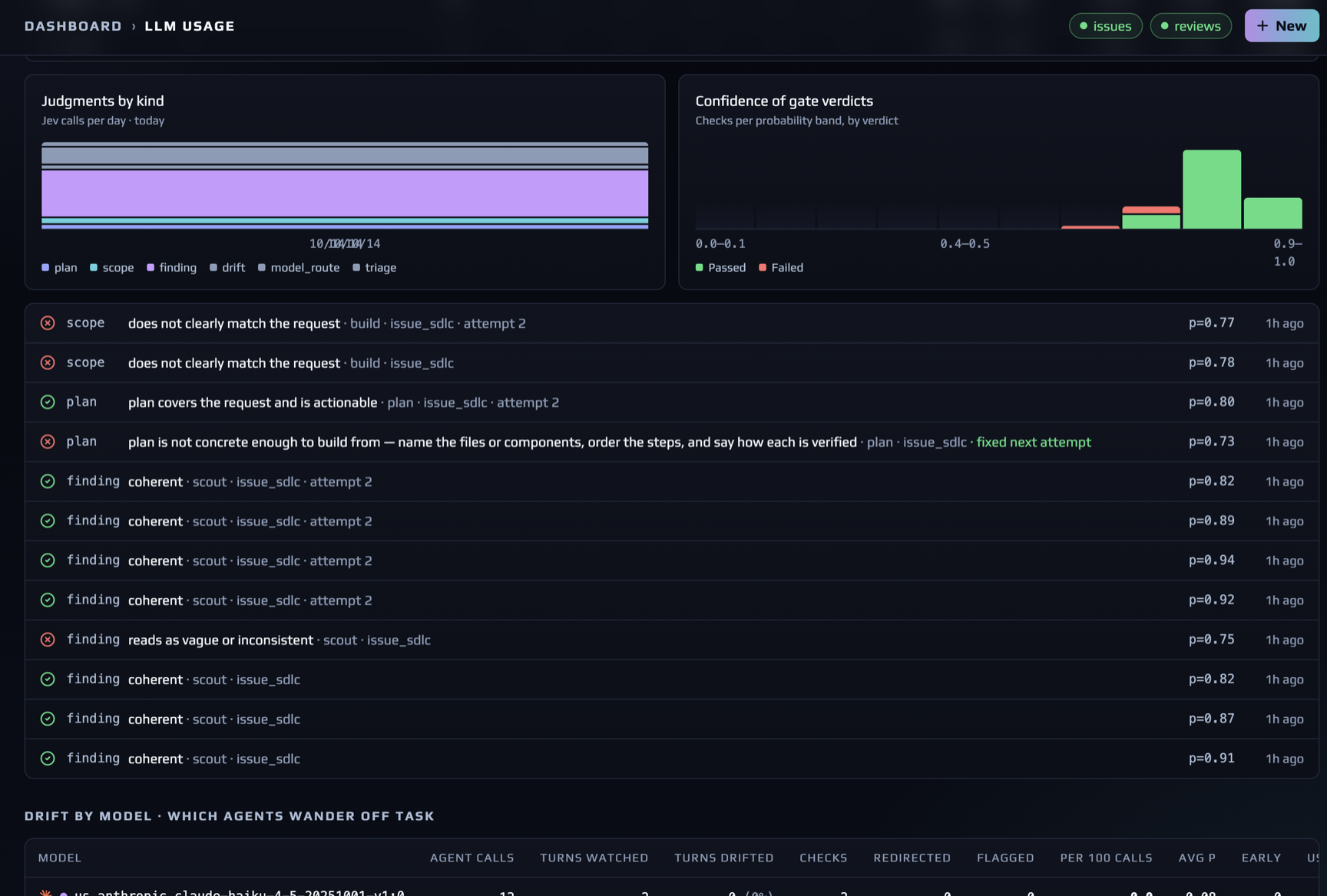Click failed icon on finding p=0.75 row

coord(48,640)
